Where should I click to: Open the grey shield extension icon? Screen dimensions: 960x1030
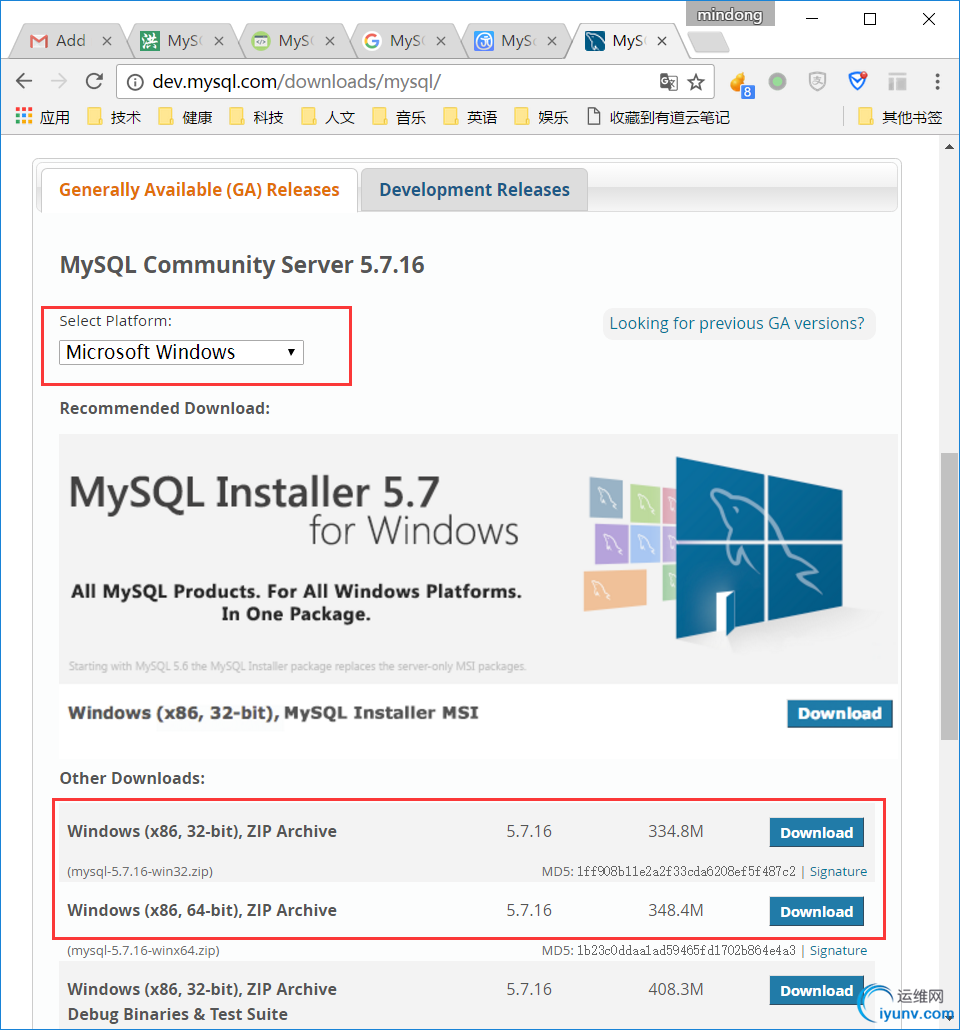817,82
